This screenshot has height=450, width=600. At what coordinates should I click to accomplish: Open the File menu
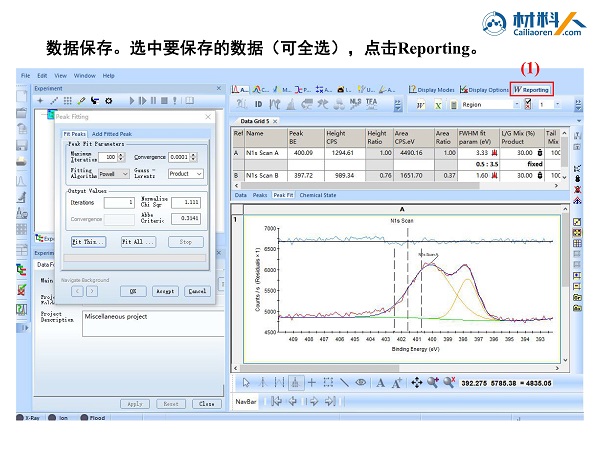tap(25, 75)
